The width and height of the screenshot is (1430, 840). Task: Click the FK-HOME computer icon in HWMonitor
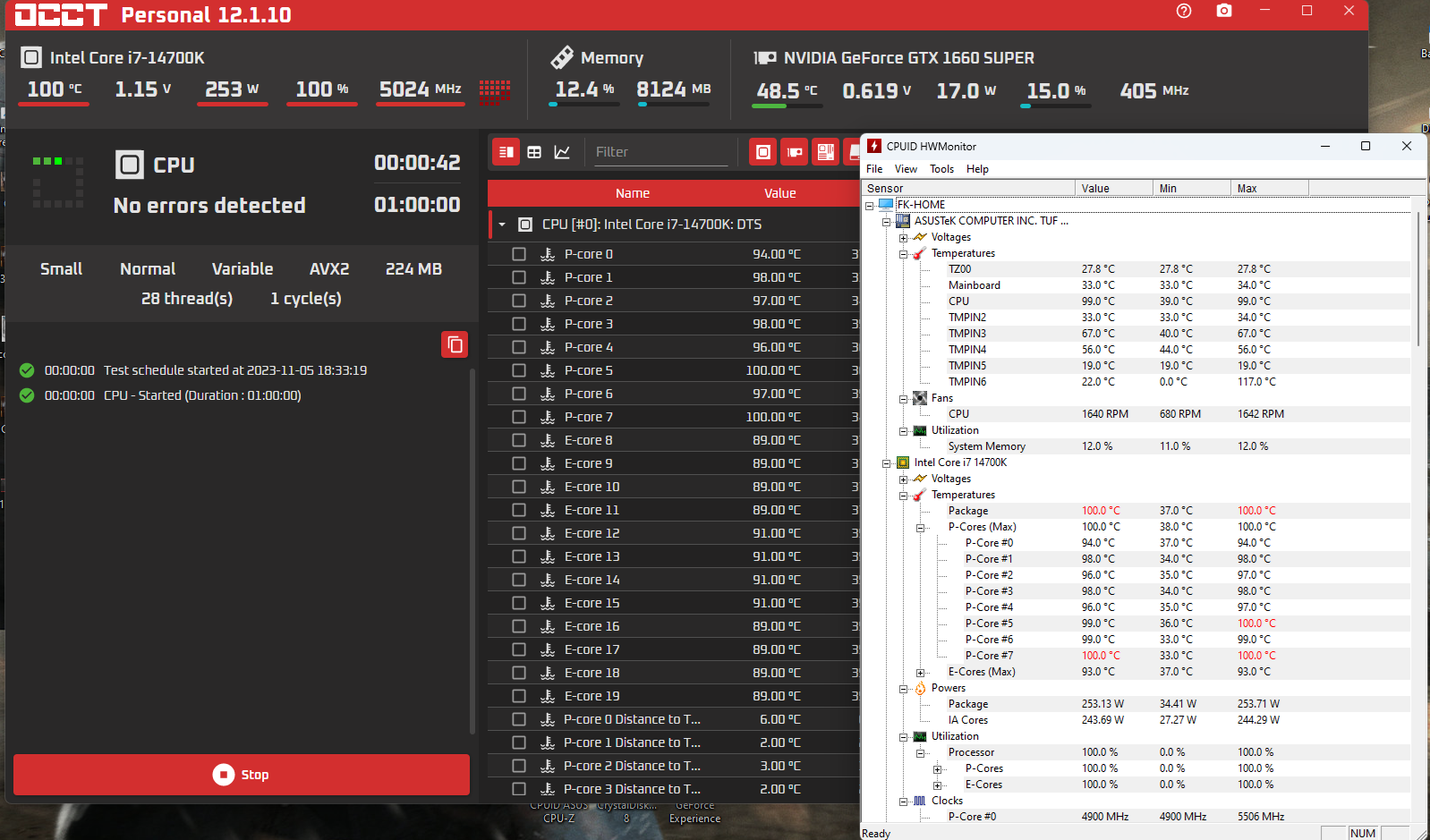tap(886, 204)
